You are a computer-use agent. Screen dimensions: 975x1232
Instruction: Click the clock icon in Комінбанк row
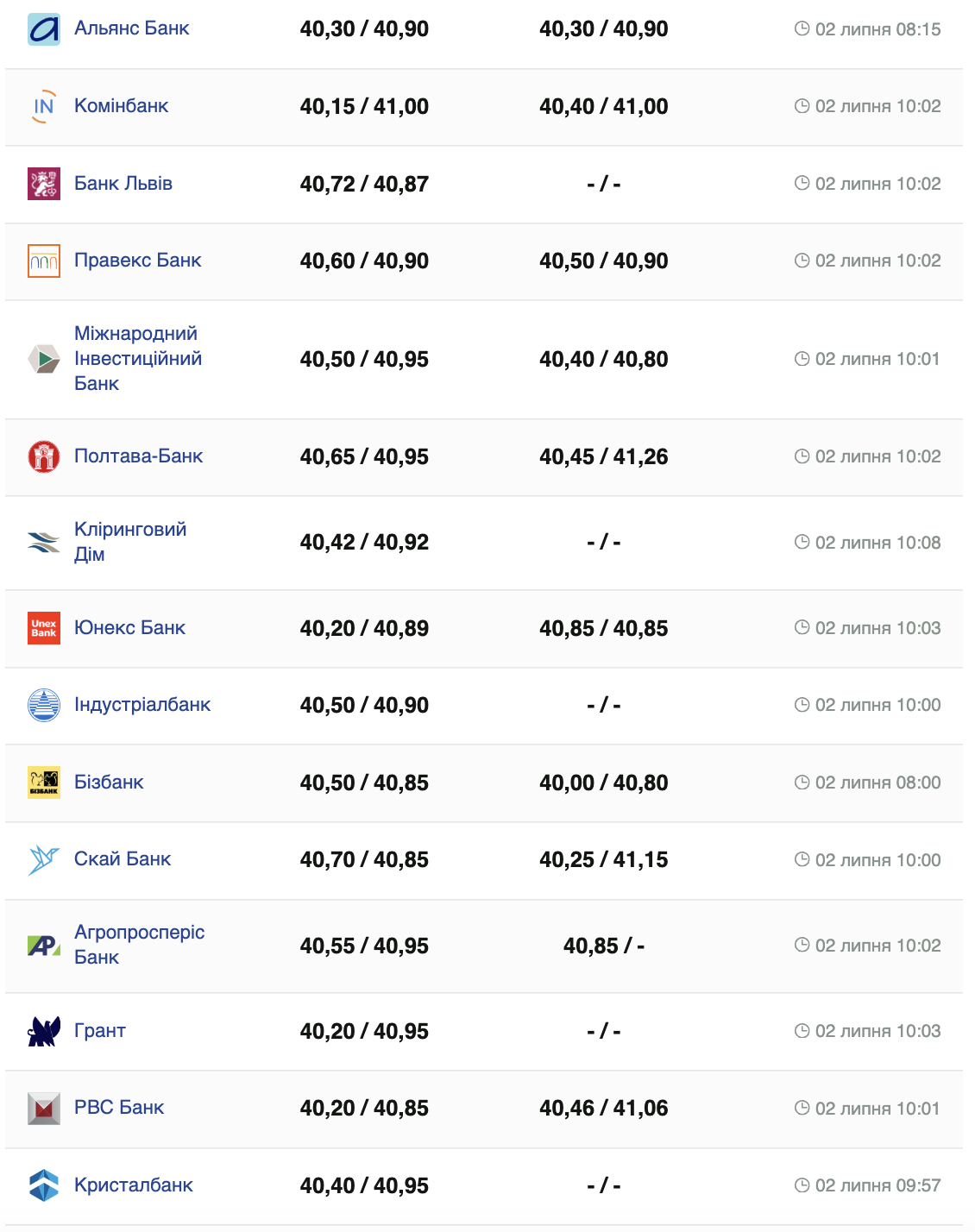tap(802, 106)
